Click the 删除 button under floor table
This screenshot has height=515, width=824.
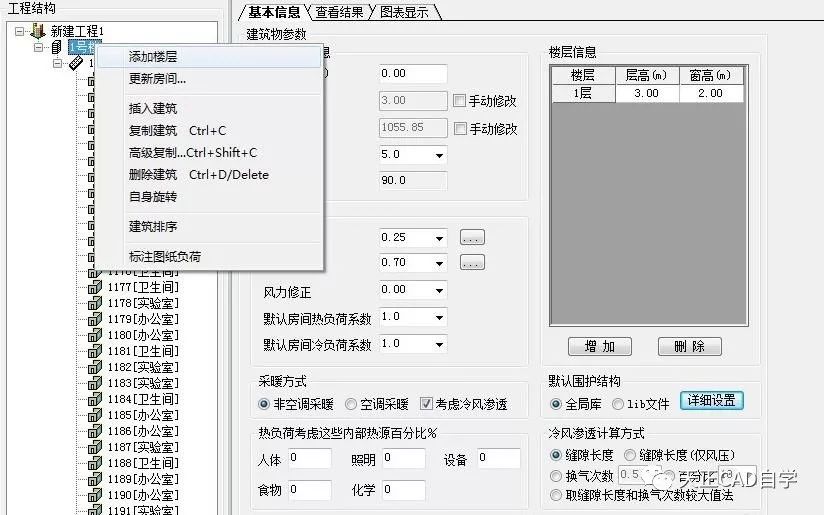pyautogui.click(x=689, y=346)
